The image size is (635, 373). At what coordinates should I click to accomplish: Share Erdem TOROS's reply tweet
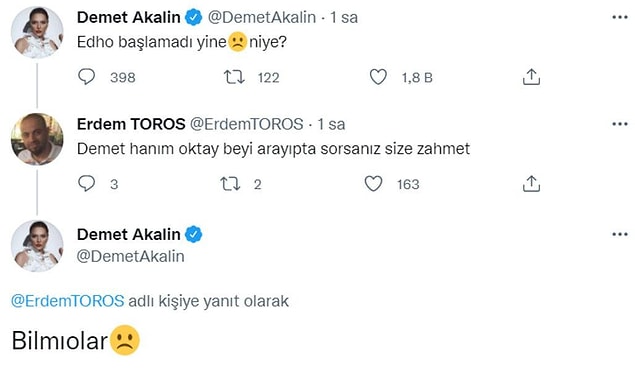coord(531,184)
